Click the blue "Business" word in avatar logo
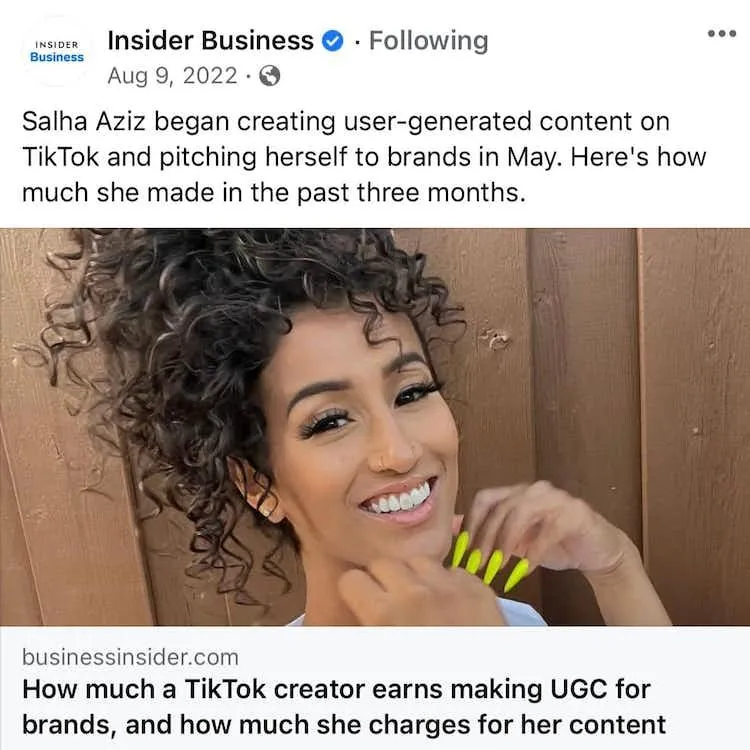The height and width of the screenshot is (750, 750). click(x=57, y=57)
